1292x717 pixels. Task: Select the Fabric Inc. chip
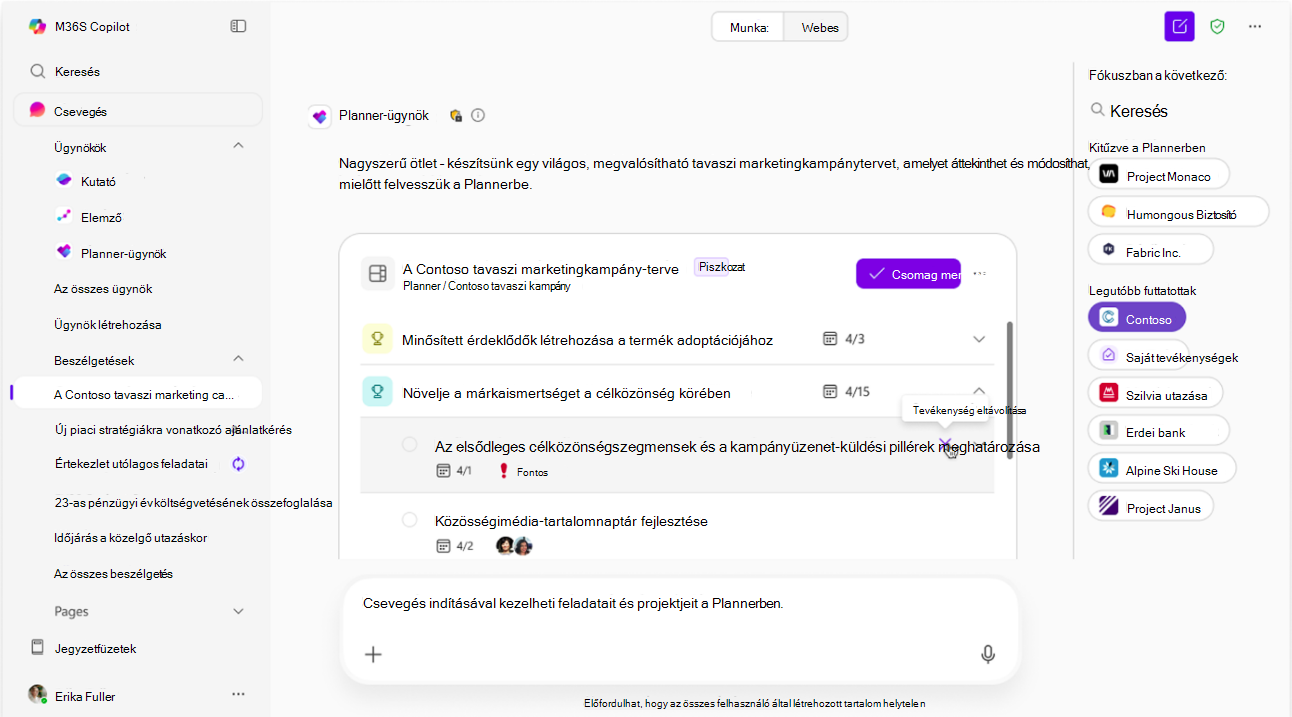coord(1151,251)
